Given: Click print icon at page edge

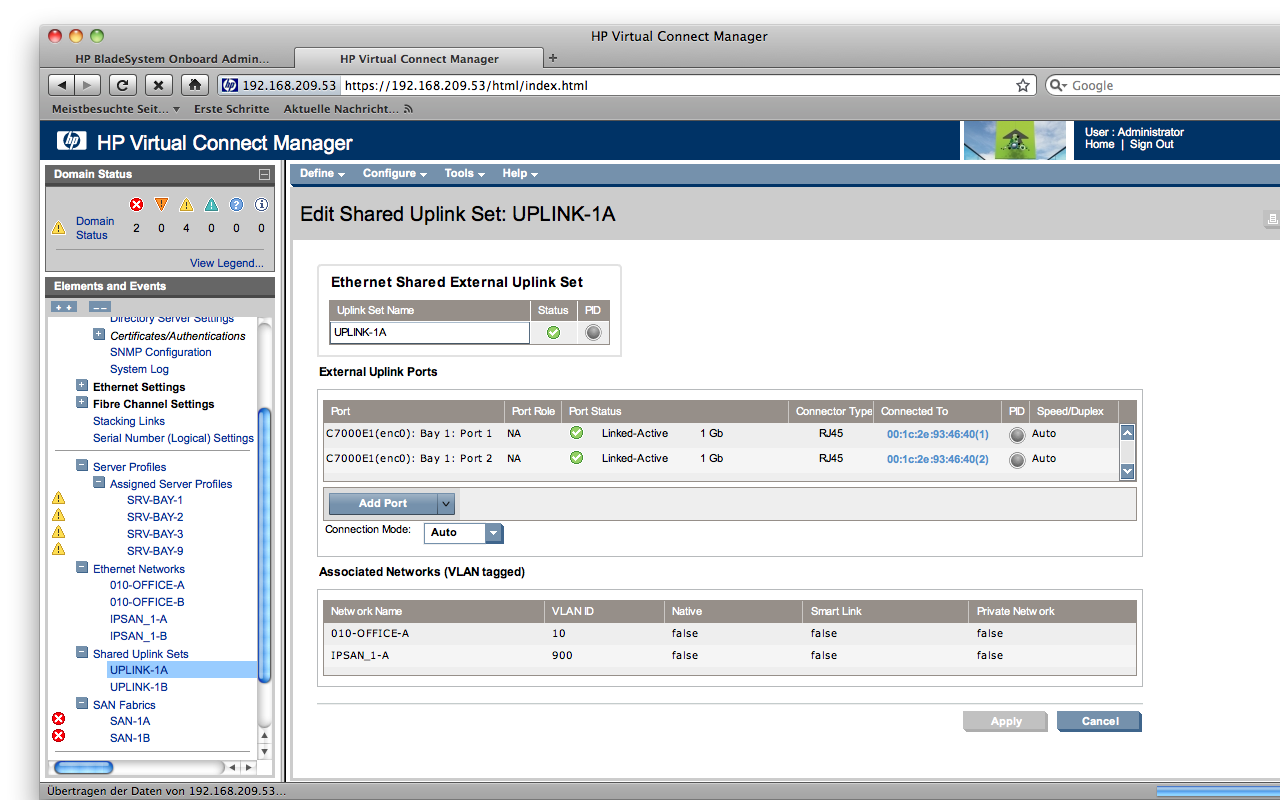Looking at the screenshot, I should coord(1272,218).
